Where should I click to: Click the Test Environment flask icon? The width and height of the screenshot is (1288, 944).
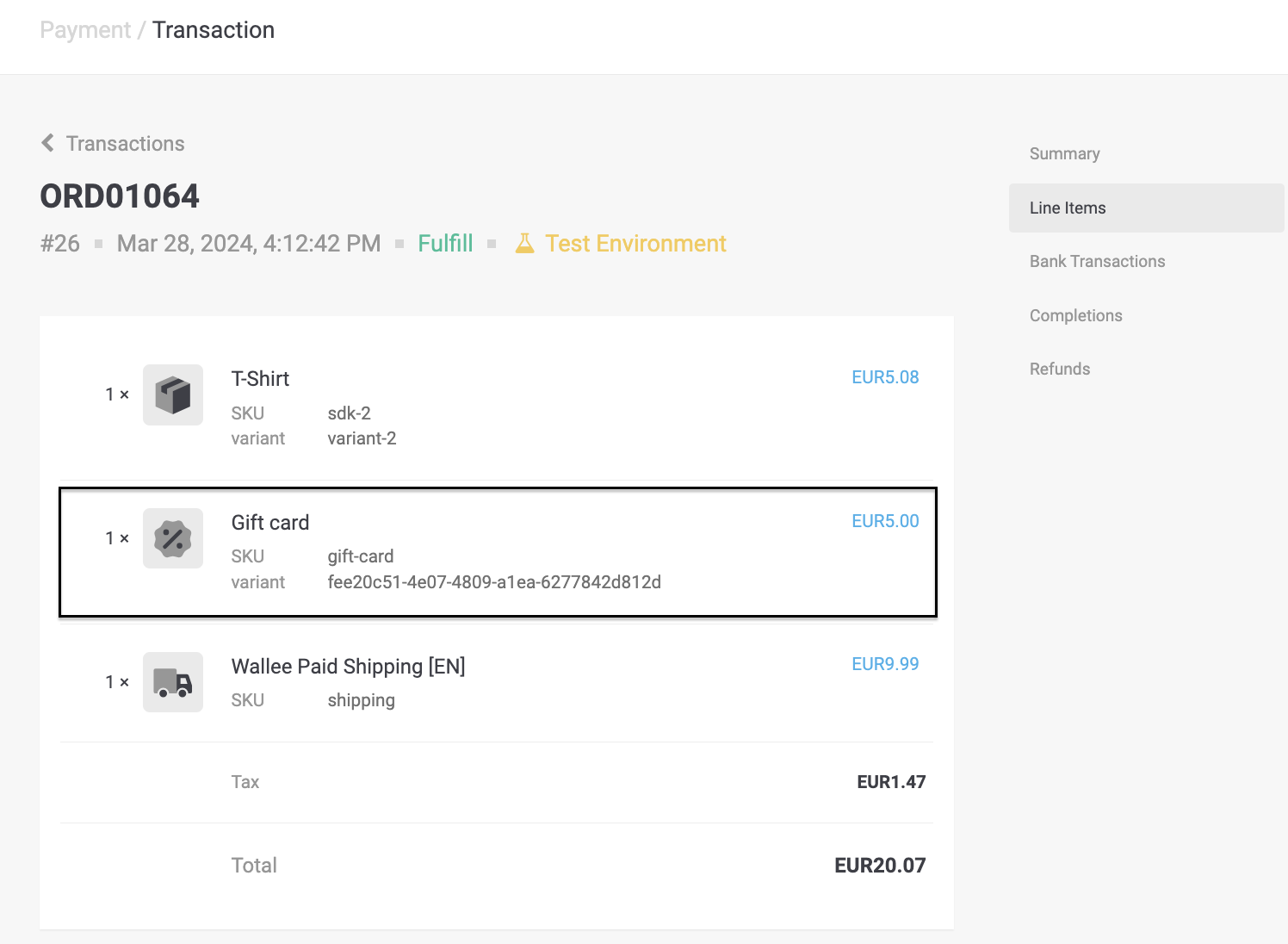(524, 244)
